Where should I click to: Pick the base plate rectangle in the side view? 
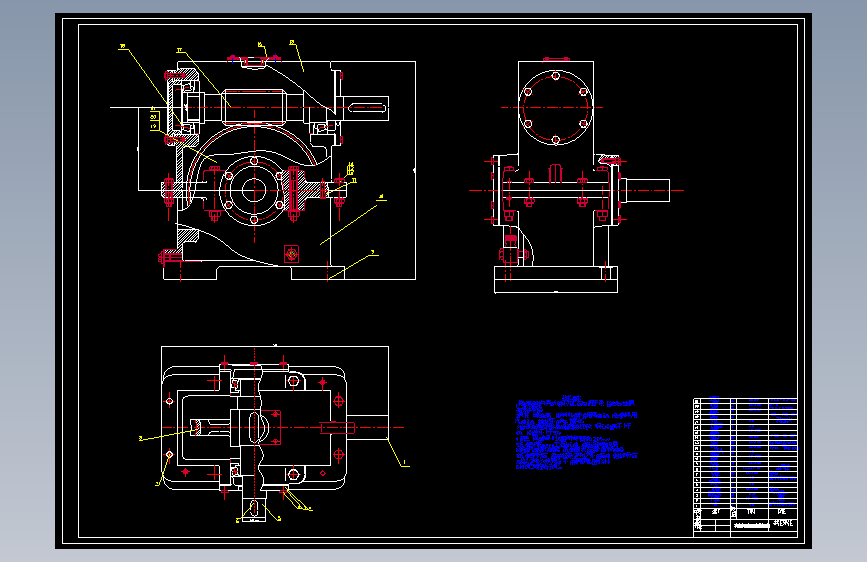(556, 279)
